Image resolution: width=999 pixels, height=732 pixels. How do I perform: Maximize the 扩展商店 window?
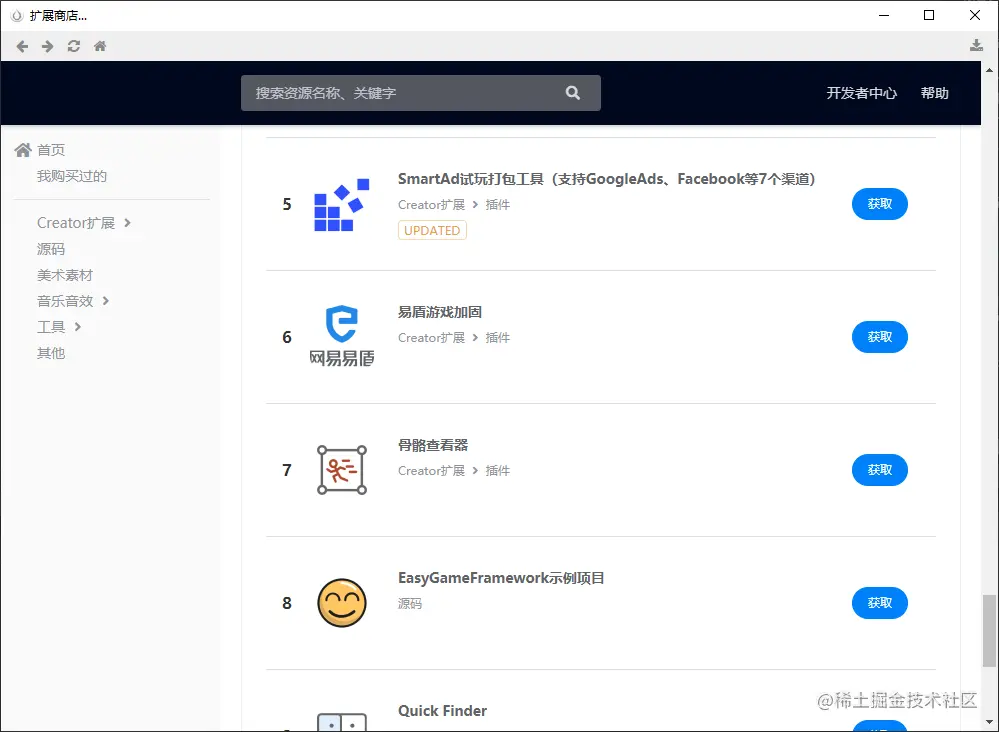coord(929,15)
